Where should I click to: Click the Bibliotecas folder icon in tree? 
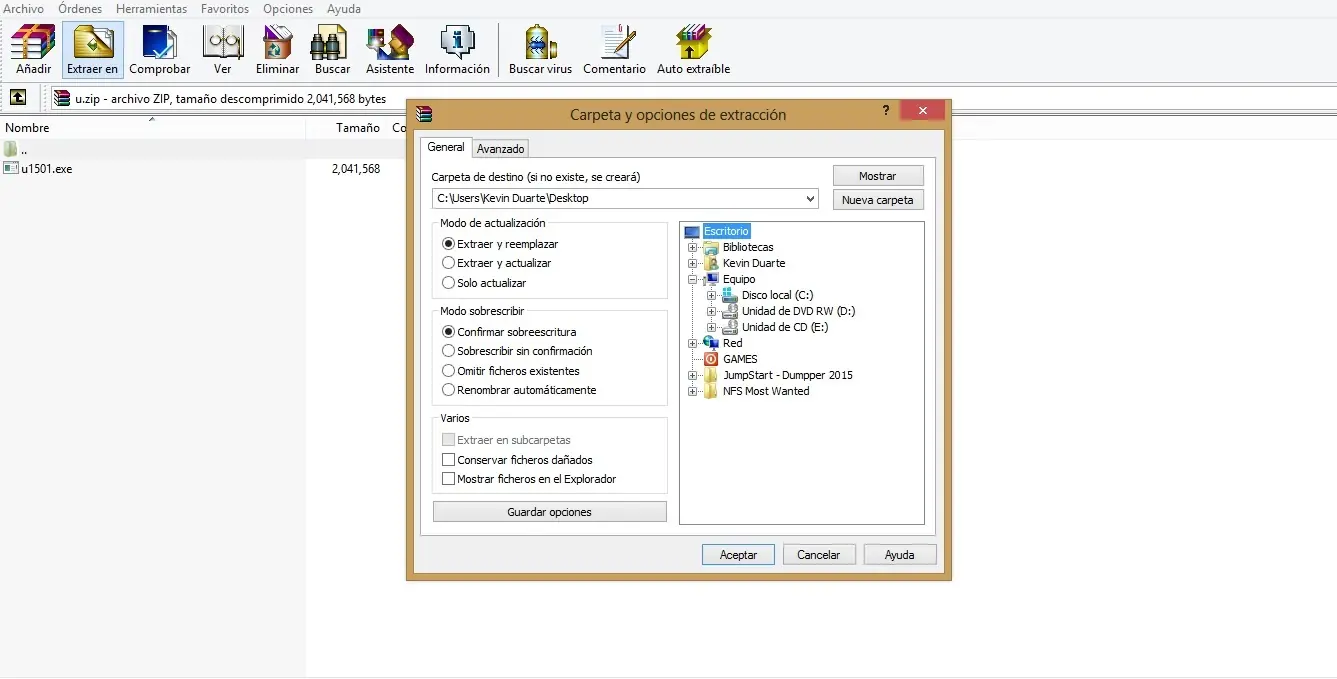coord(711,248)
